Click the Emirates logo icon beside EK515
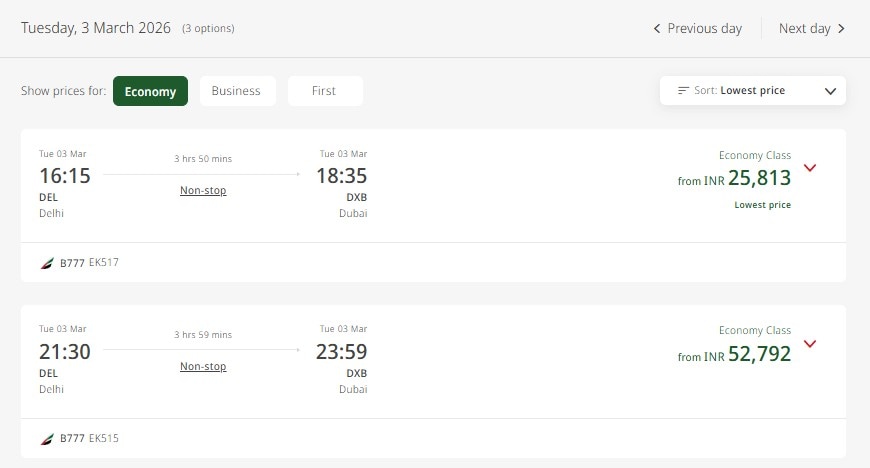 tap(47, 439)
